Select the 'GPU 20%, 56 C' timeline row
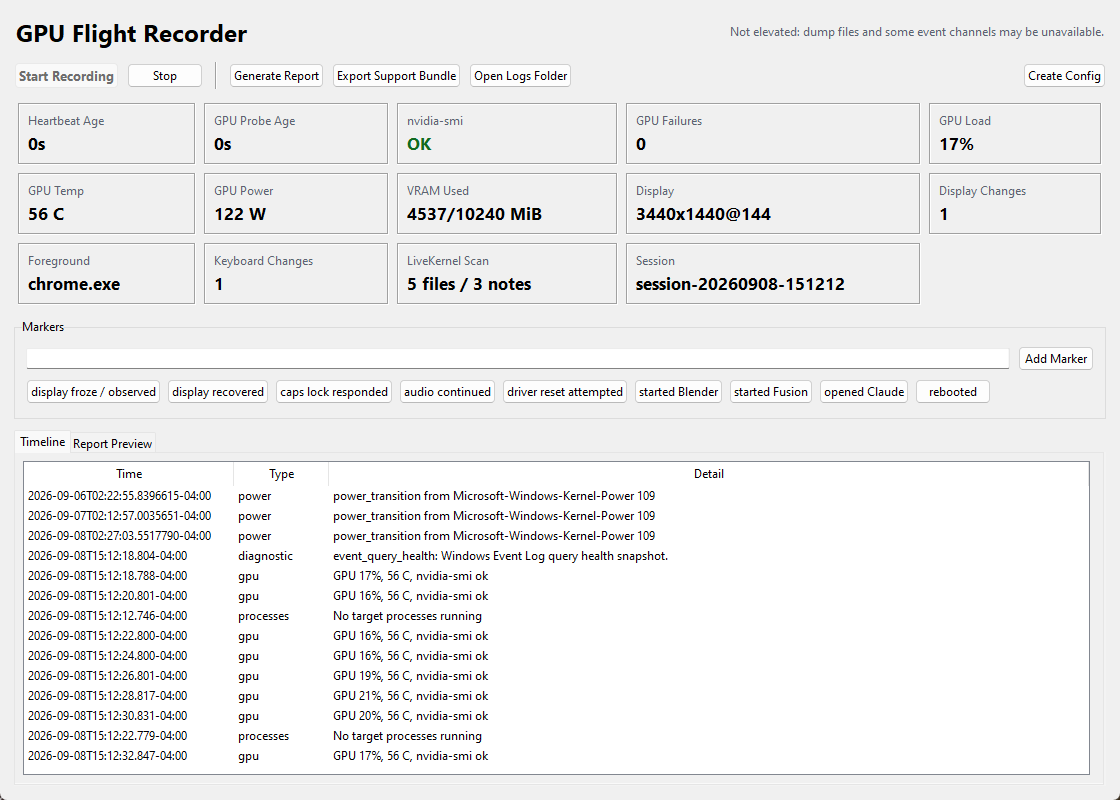This screenshot has width=1120, height=800. point(556,716)
